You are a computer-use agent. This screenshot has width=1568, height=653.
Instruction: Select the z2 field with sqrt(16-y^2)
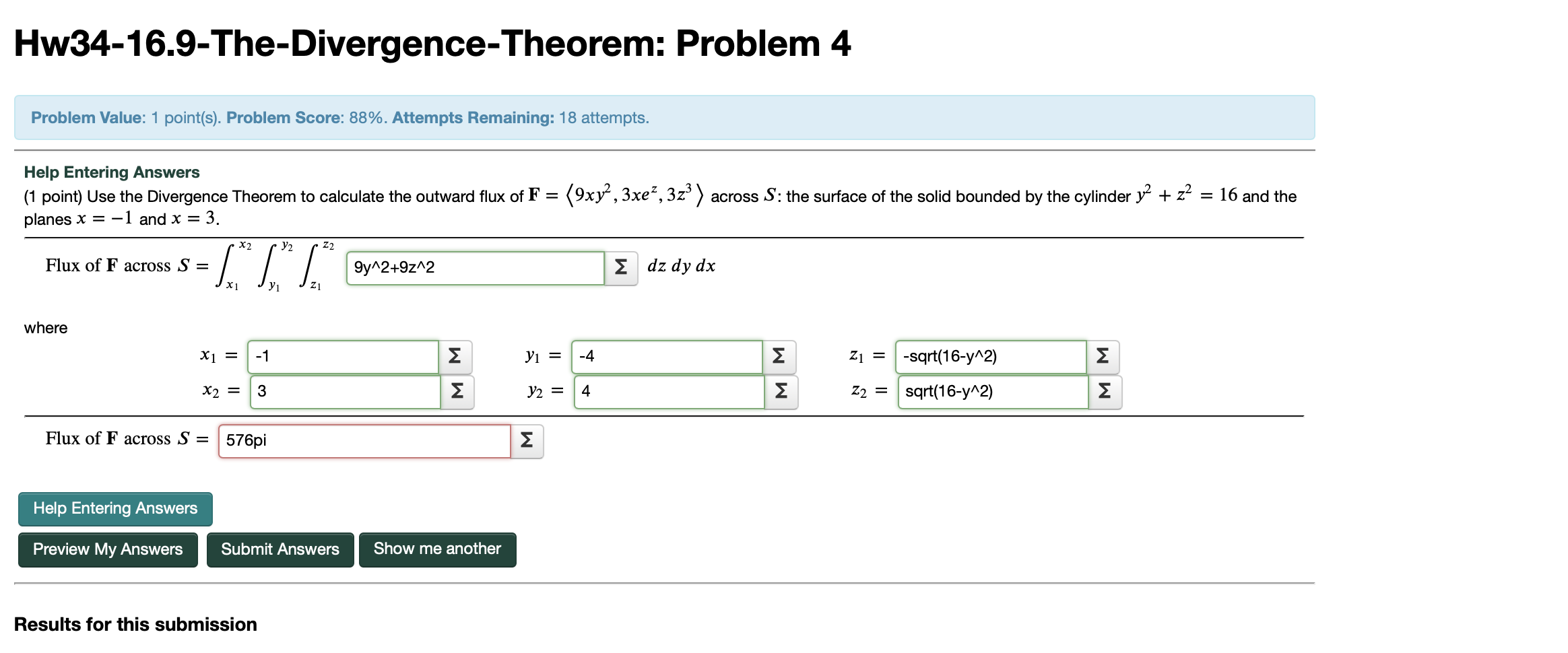pyautogui.click(x=990, y=391)
